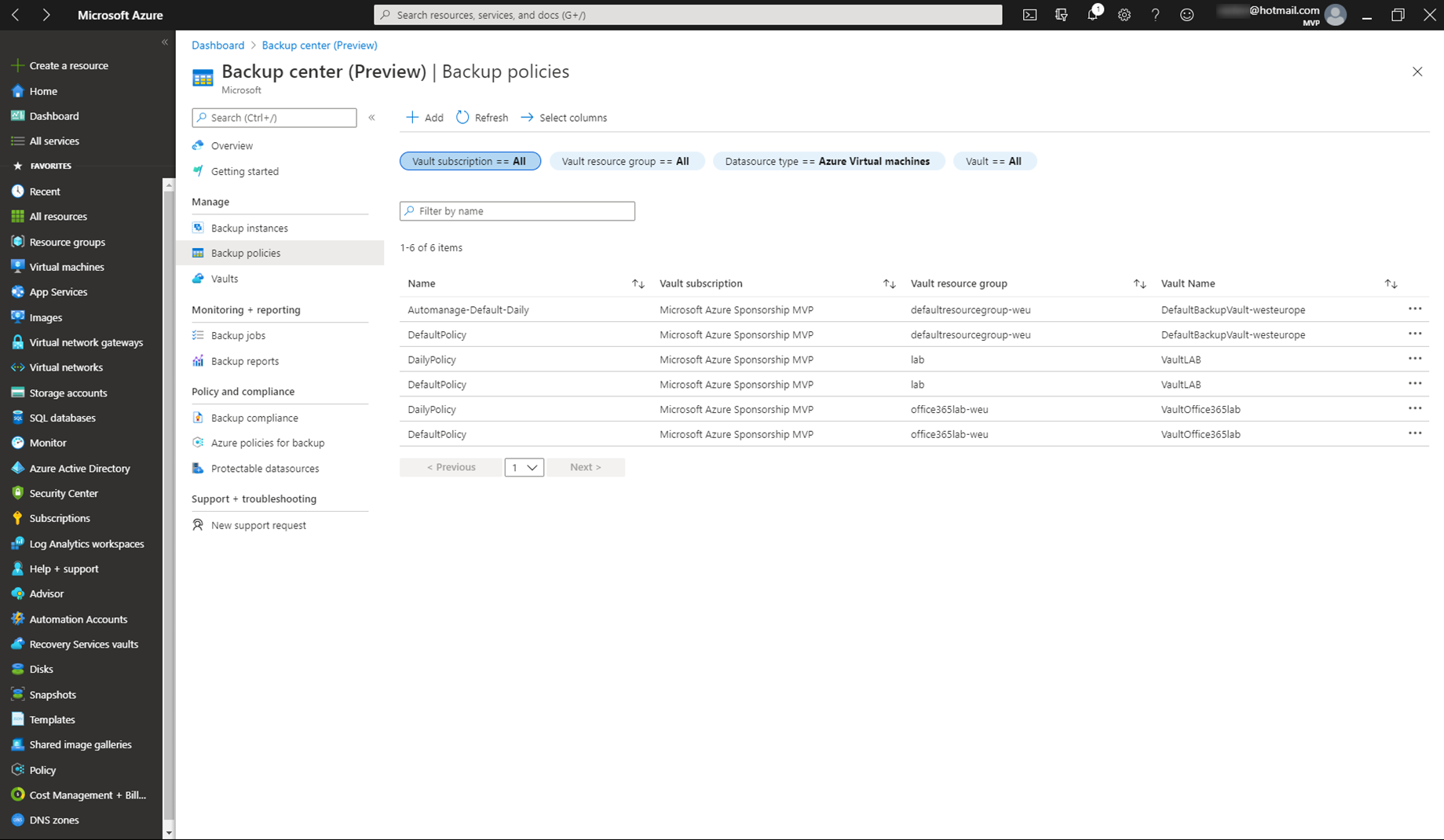Focus the Filter by name field
Image resolution: width=1444 pixels, height=840 pixels.
[x=517, y=211]
